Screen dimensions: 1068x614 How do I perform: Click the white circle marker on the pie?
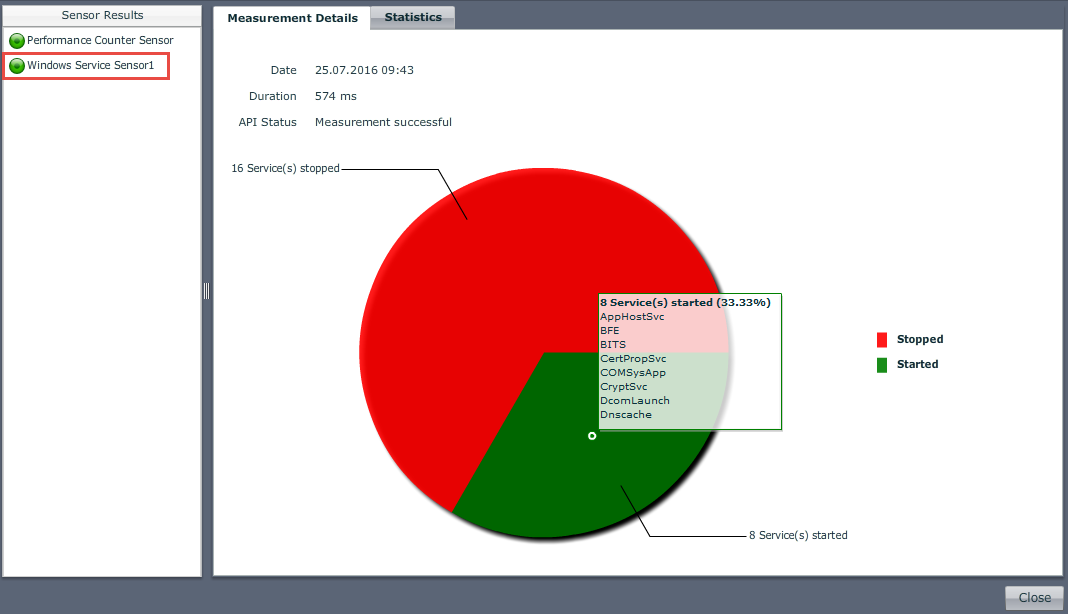pyautogui.click(x=592, y=436)
